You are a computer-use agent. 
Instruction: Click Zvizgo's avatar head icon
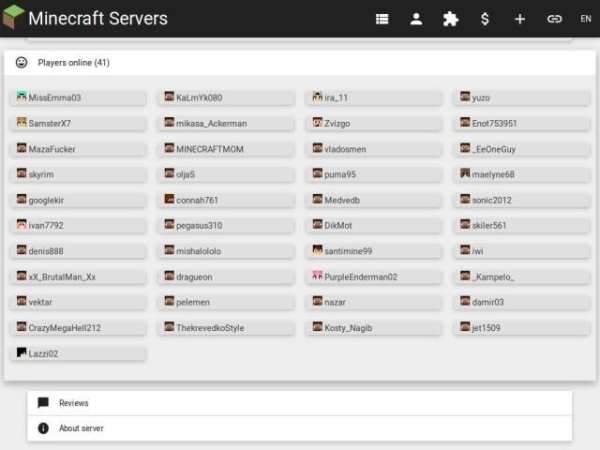[x=317, y=122]
